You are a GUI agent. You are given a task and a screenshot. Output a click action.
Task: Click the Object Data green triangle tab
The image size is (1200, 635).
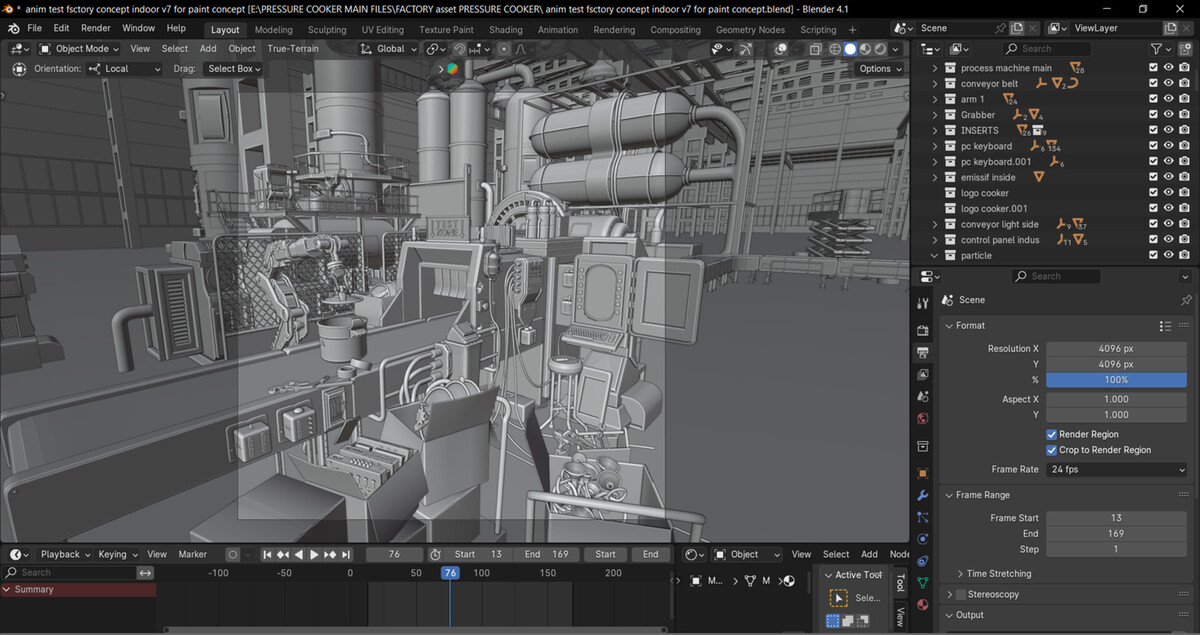922,582
